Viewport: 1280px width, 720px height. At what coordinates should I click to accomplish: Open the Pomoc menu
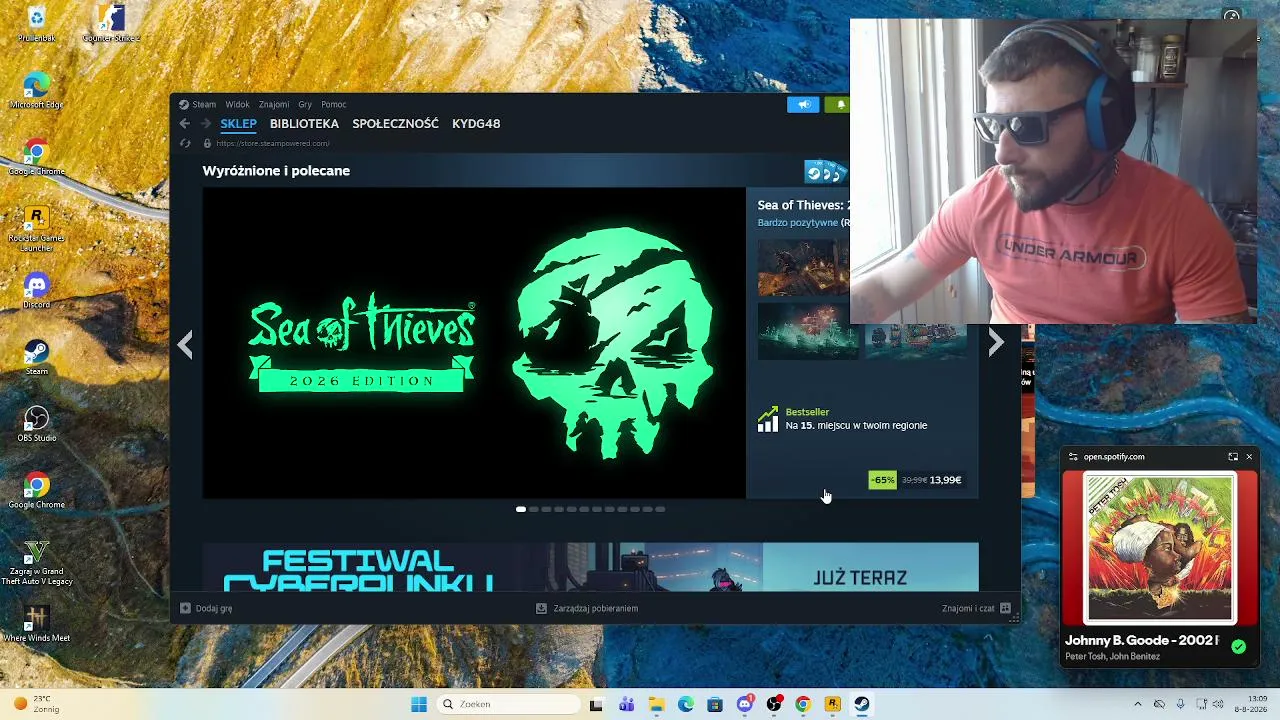(334, 104)
